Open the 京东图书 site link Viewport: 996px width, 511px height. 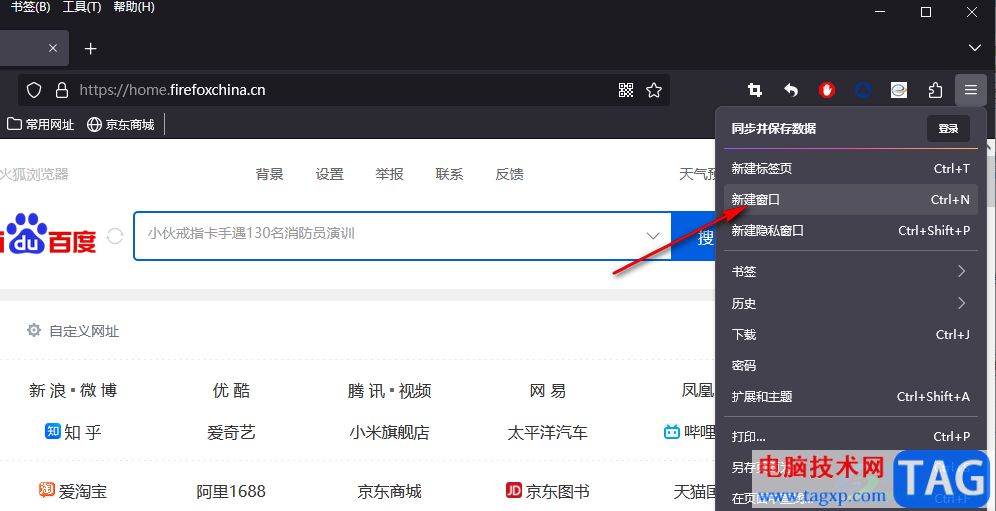pyautogui.click(x=548, y=491)
